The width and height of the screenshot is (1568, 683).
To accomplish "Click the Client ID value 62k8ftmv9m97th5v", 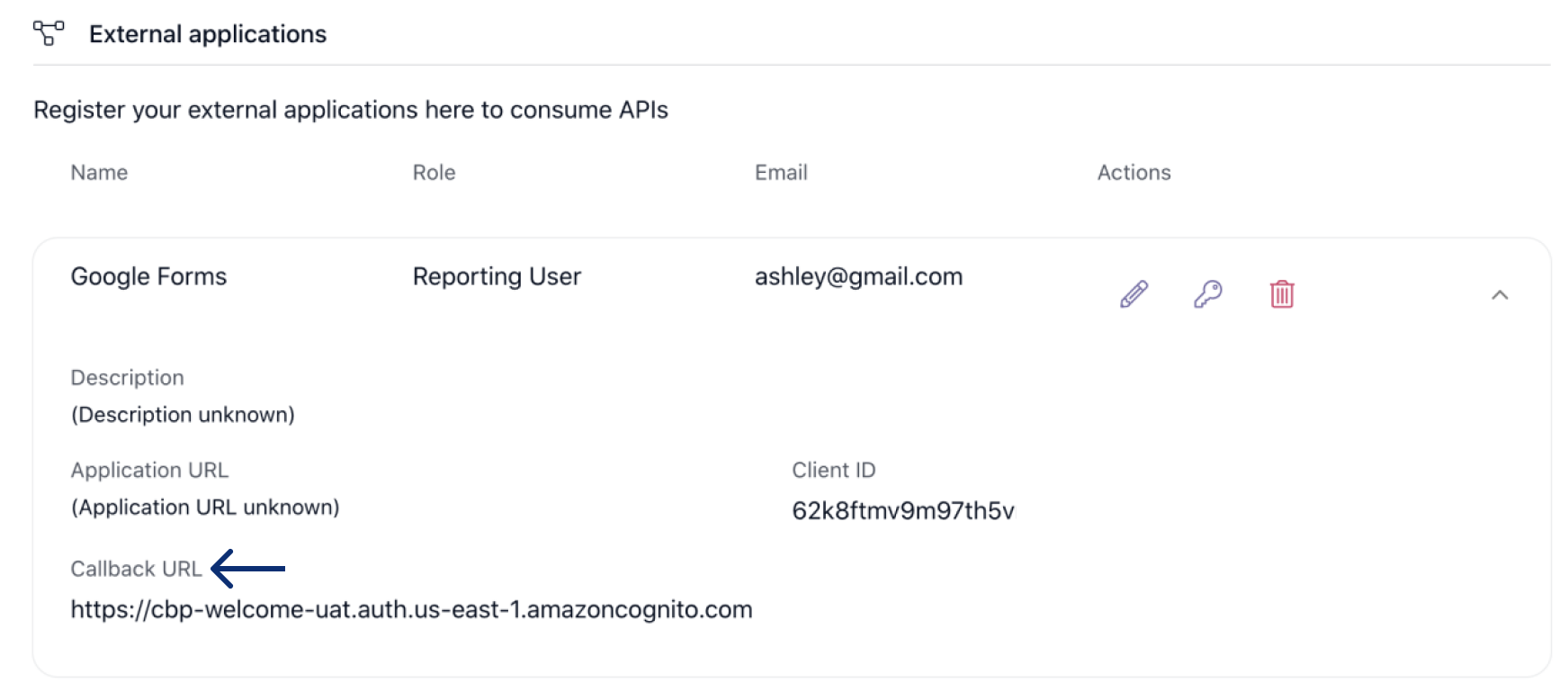I will (x=902, y=511).
